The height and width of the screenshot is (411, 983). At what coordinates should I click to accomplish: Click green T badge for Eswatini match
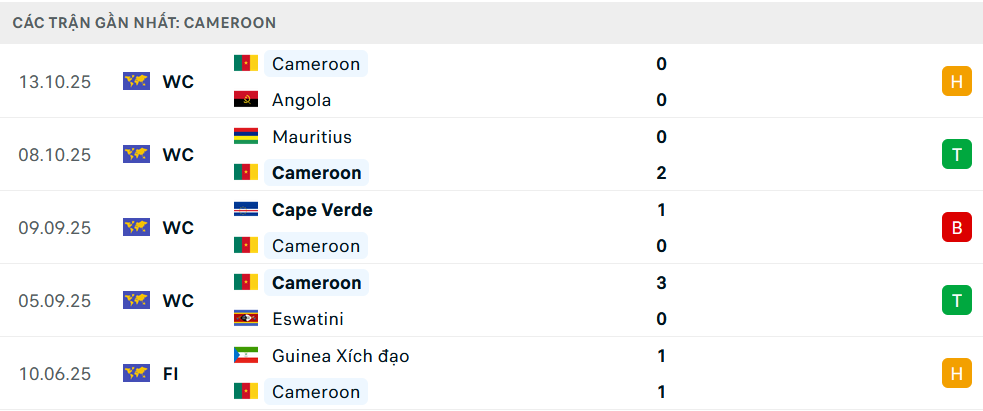pos(956,300)
